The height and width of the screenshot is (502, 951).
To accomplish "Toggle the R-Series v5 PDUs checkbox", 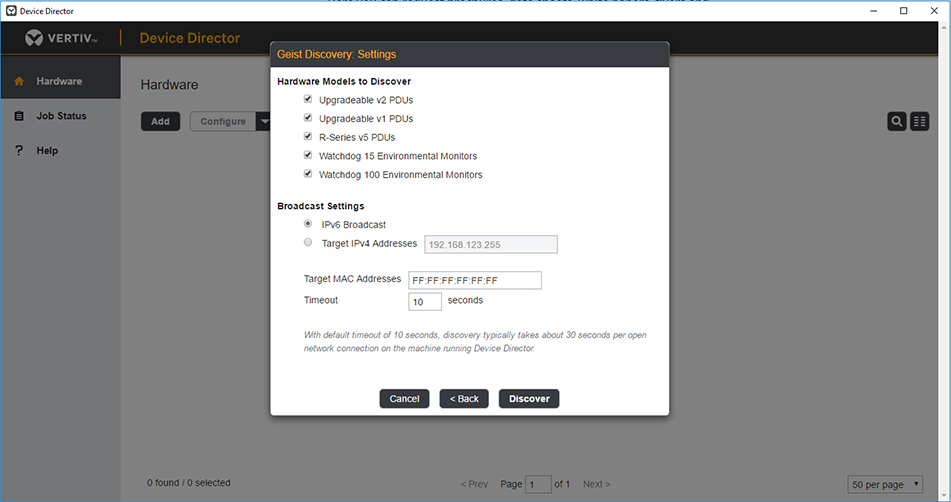I will 308,136.
